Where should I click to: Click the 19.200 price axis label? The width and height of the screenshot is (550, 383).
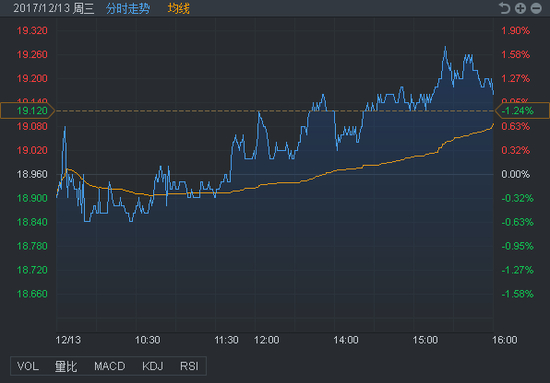point(32,79)
